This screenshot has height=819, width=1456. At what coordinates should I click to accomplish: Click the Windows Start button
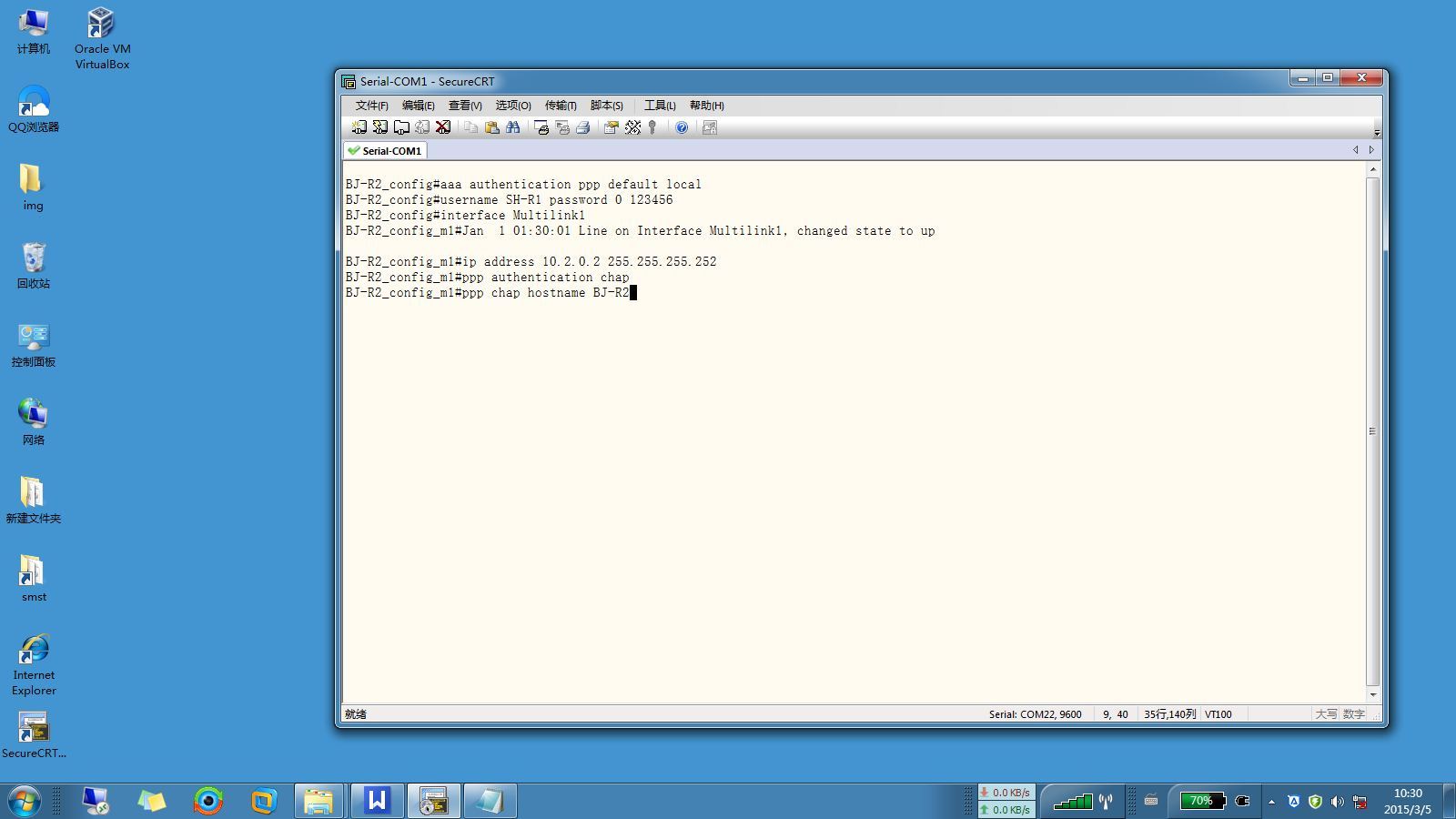point(24,801)
